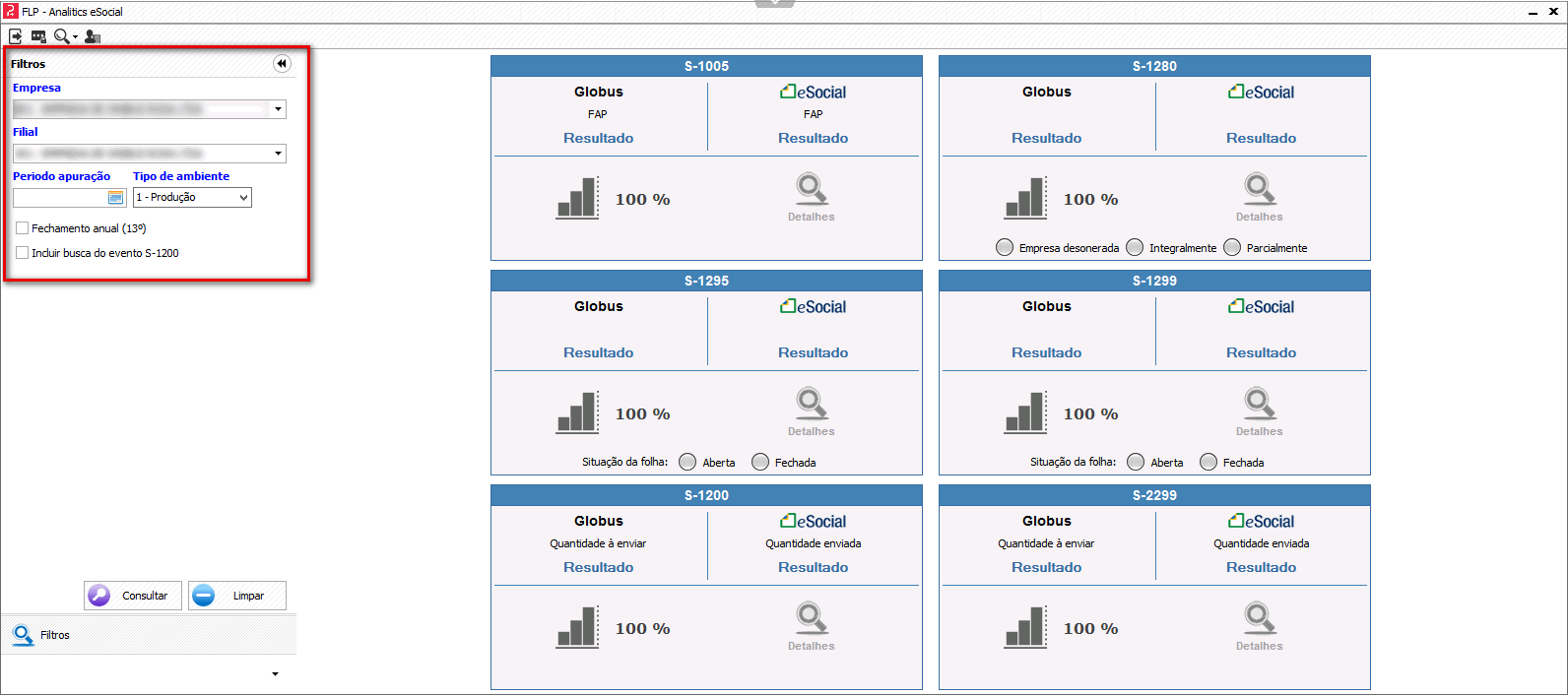Click eSocial logo in the S-1295 card
The image size is (1568, 696).
click(814, 306)
